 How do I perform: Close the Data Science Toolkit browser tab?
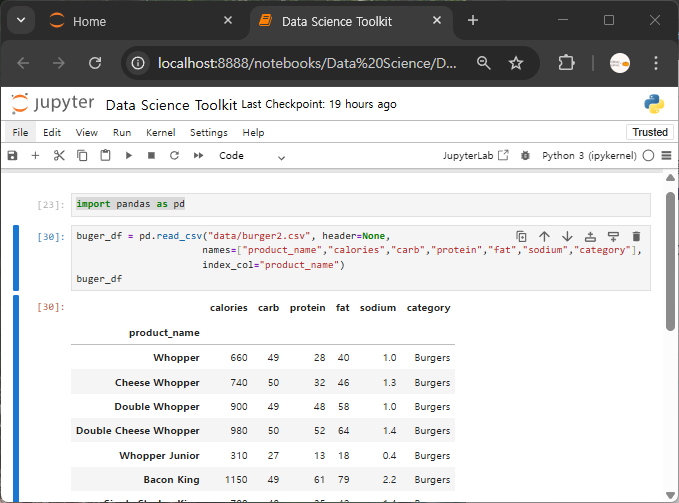coord(437,20)
